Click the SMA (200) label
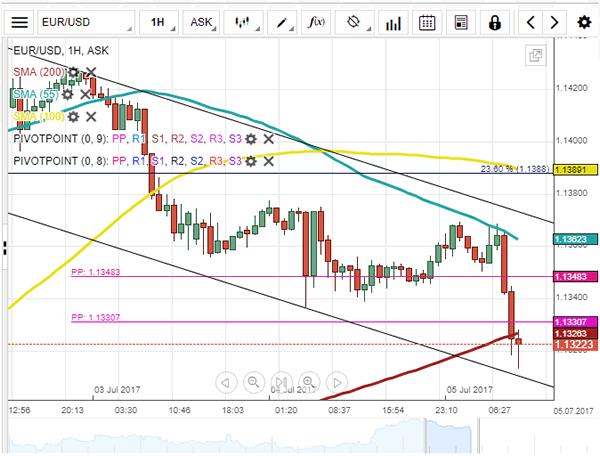 click(x=39, y=72)
